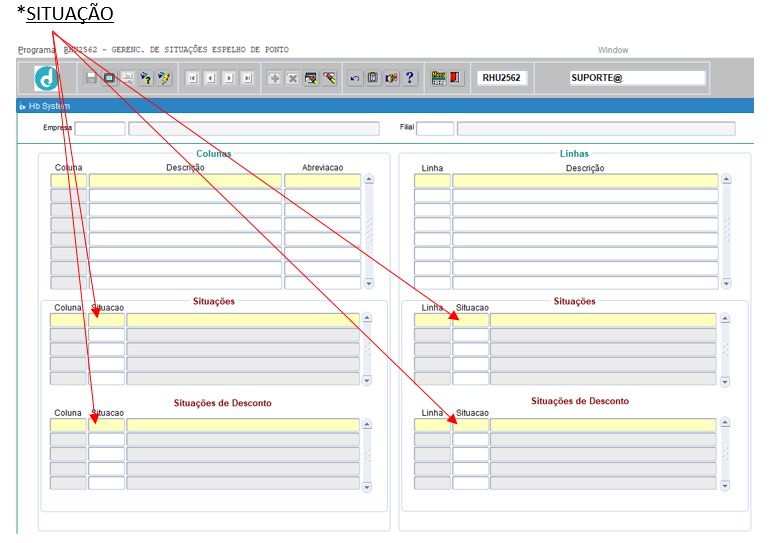Click down arrow of Linhas Situações de Desconto
The width and height of the screenshot is (776, 543).
(725, 486)
